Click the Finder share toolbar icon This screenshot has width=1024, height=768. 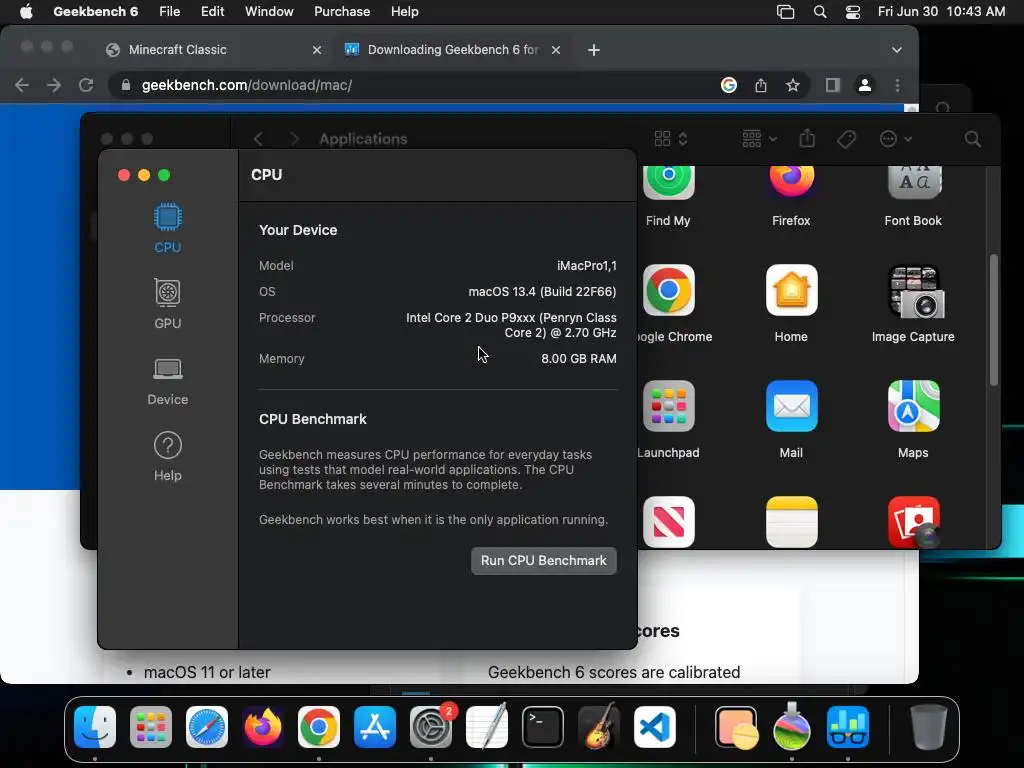(807, 138)
